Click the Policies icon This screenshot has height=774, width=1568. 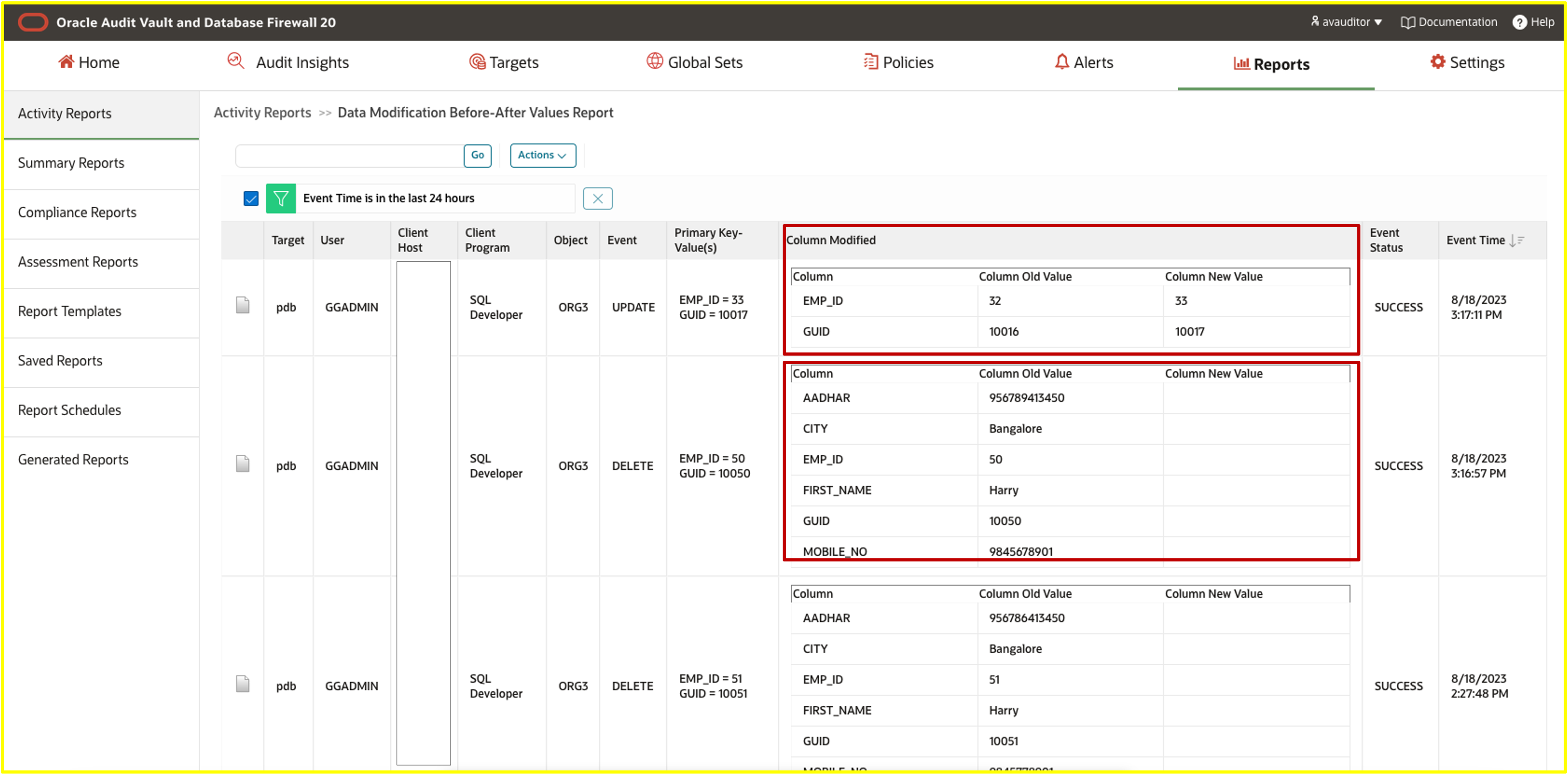(x=870, y=61)
